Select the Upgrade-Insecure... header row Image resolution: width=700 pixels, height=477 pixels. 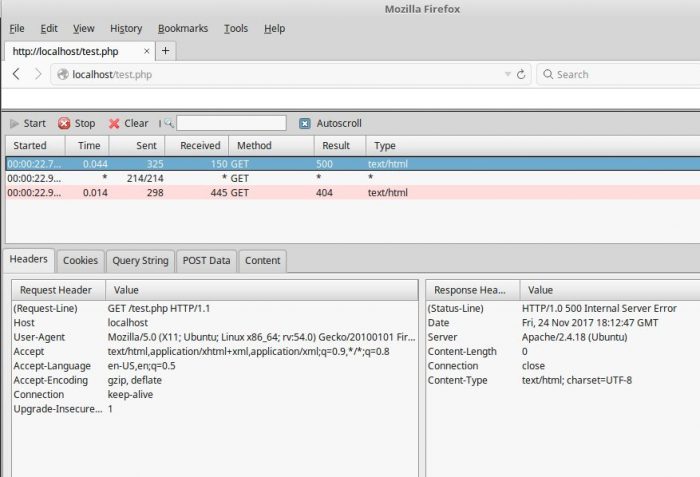click(215, 409)
